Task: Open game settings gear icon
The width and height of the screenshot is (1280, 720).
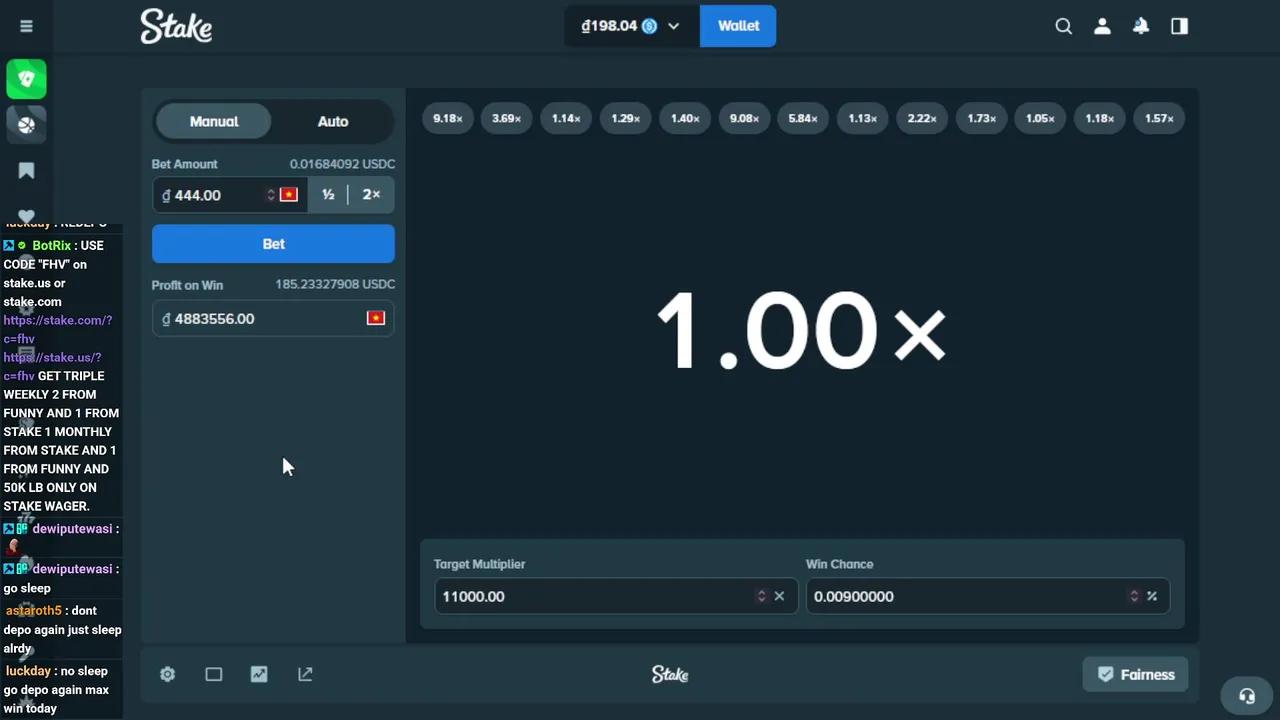Action: tap(168, 675)
